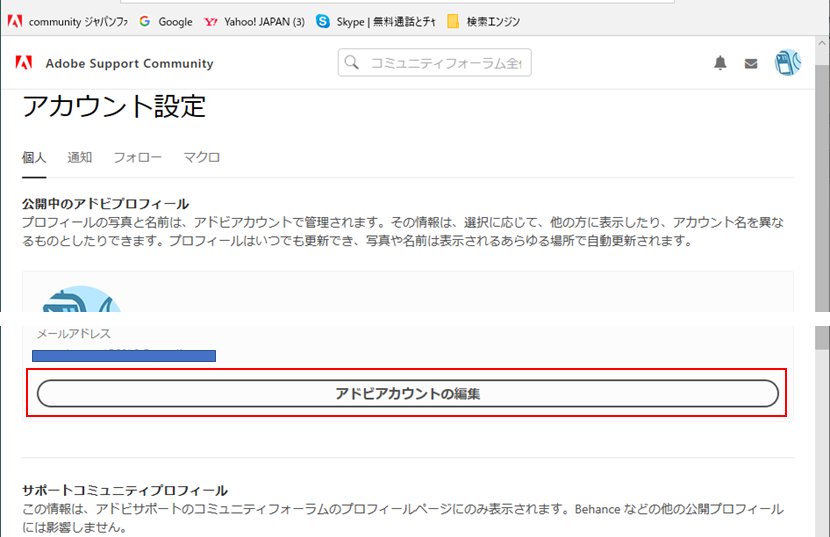This screenshot has width=830, height=537.
Task: Open the 検索エンジン bookmarks folder
Action: 483,22
